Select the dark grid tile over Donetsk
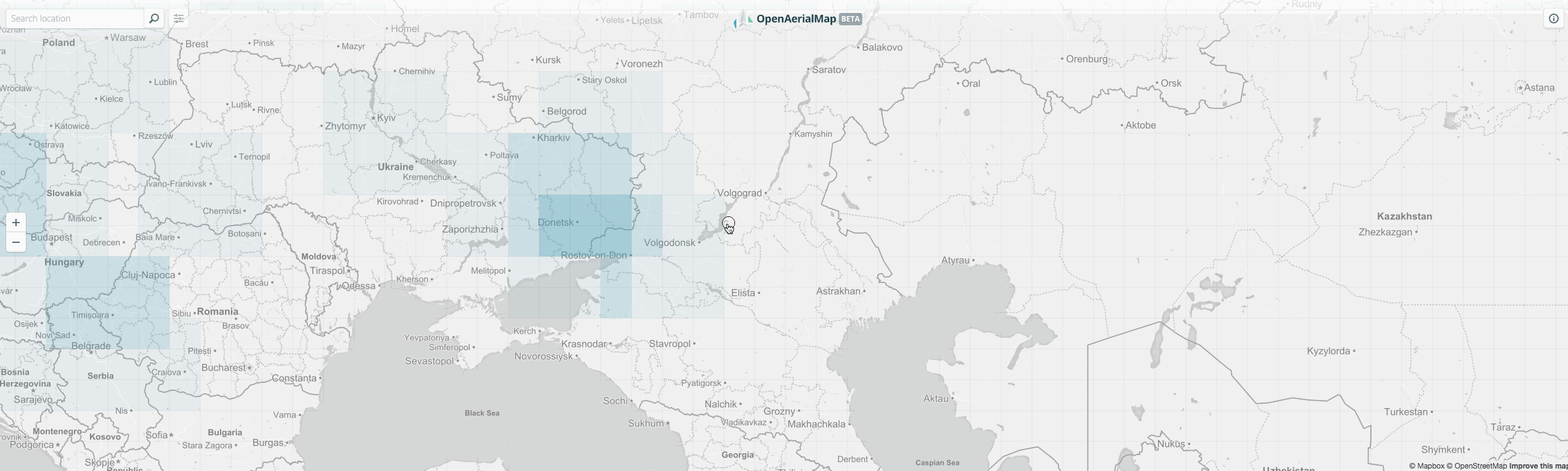1568x471 pixels. tap(585, 226)
